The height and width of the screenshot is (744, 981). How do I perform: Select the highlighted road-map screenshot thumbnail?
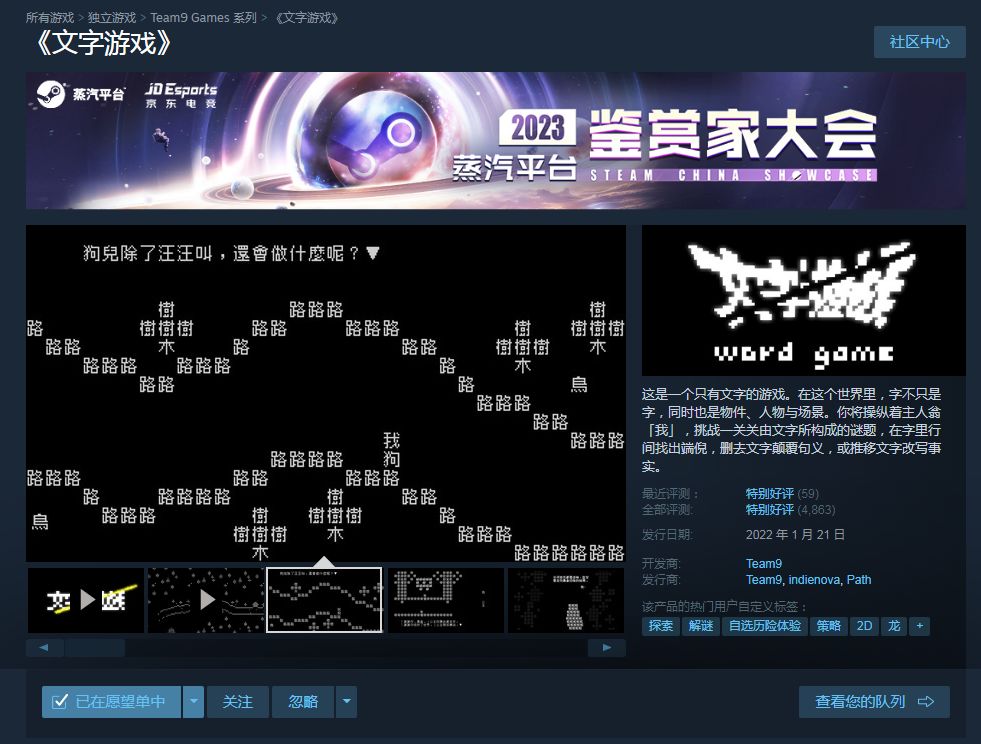click(324, 600)
